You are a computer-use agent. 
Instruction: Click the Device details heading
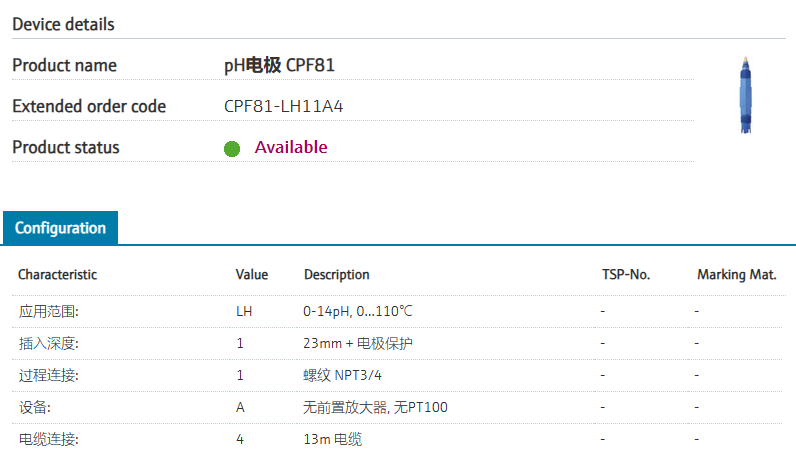pyautogui.click(x=63, y=24)
